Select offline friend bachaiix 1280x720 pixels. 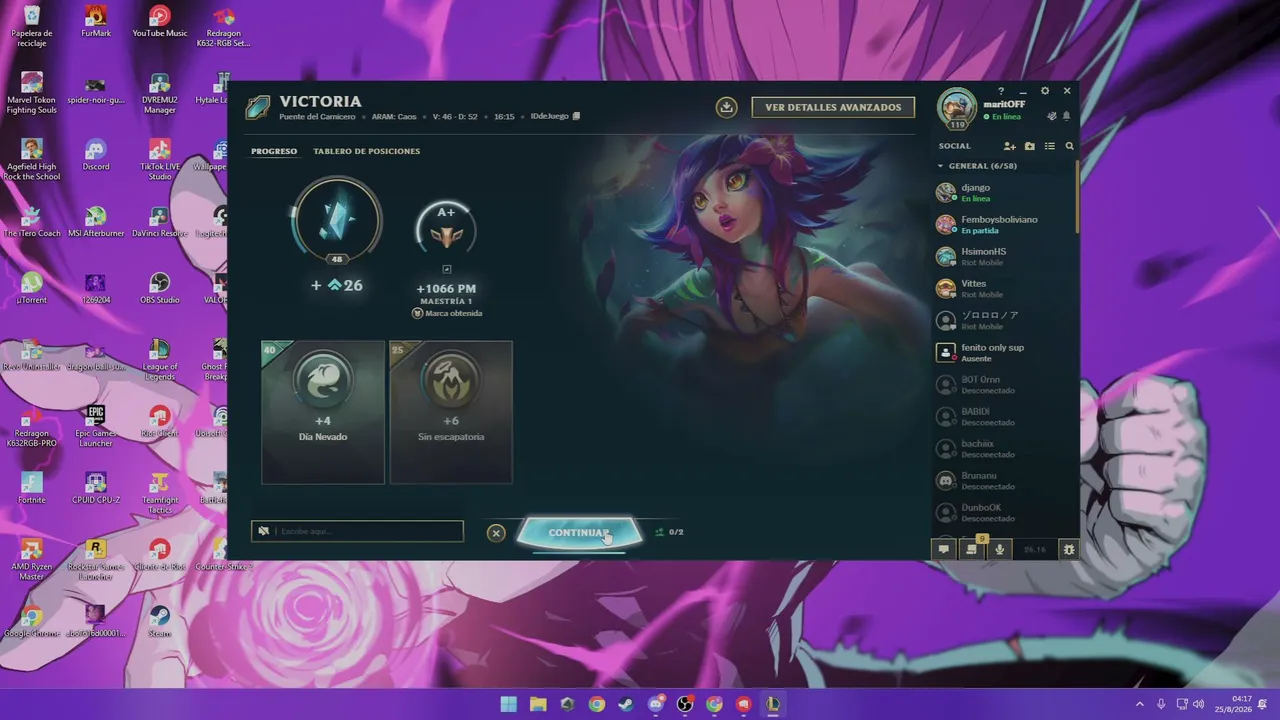point(1004,448)
